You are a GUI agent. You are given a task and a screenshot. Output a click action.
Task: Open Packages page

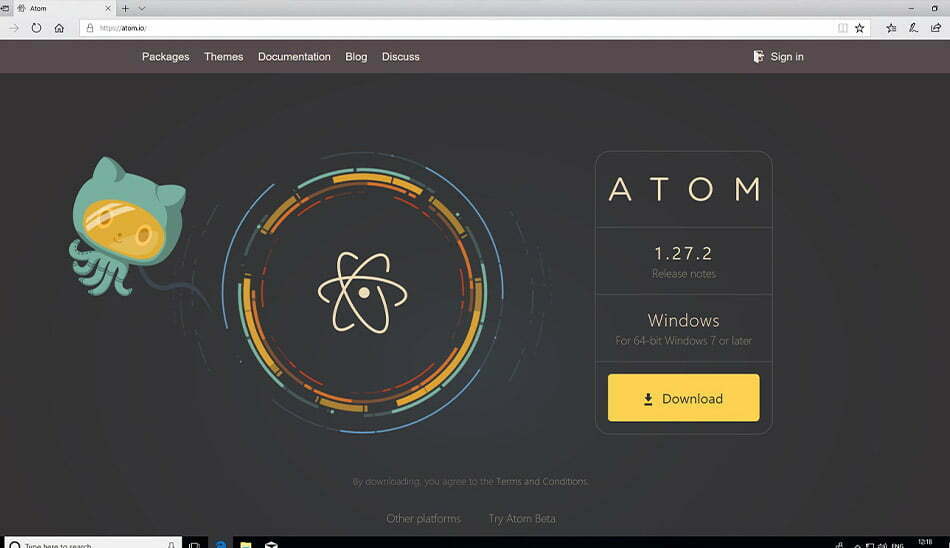165,56
